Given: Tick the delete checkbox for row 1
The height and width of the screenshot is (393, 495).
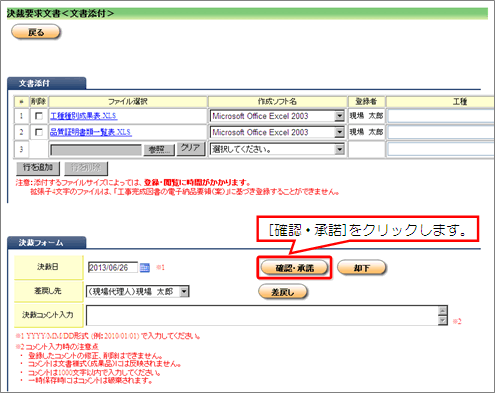Looking at the screenshot, I should 39,116.
